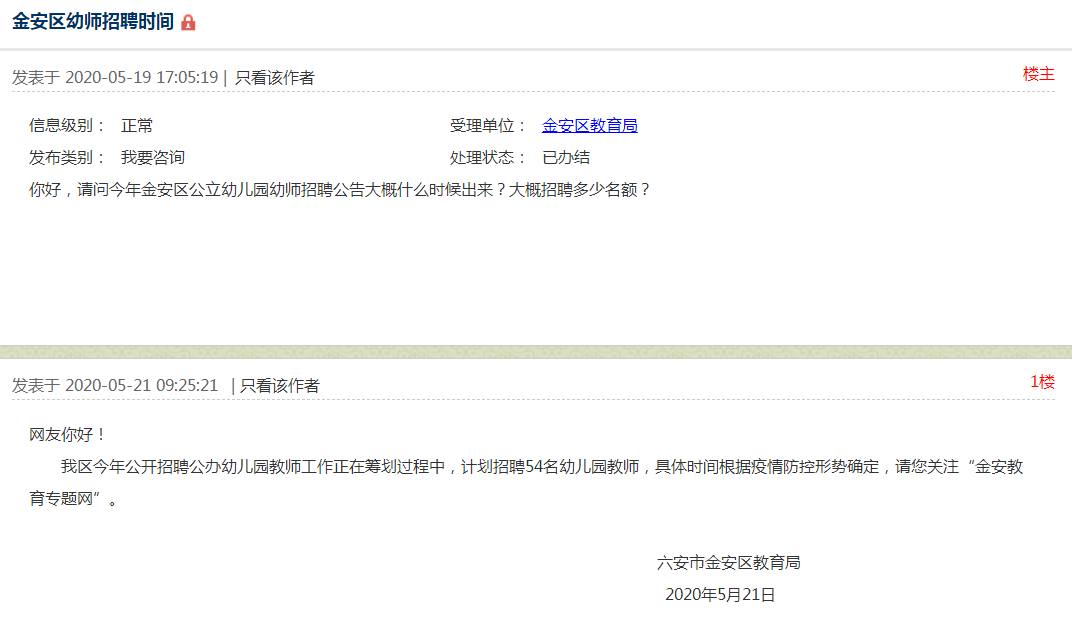Click the 已办结 processing status value
Viewport: 1072px width, 621px height.
(x=566, y=157)
